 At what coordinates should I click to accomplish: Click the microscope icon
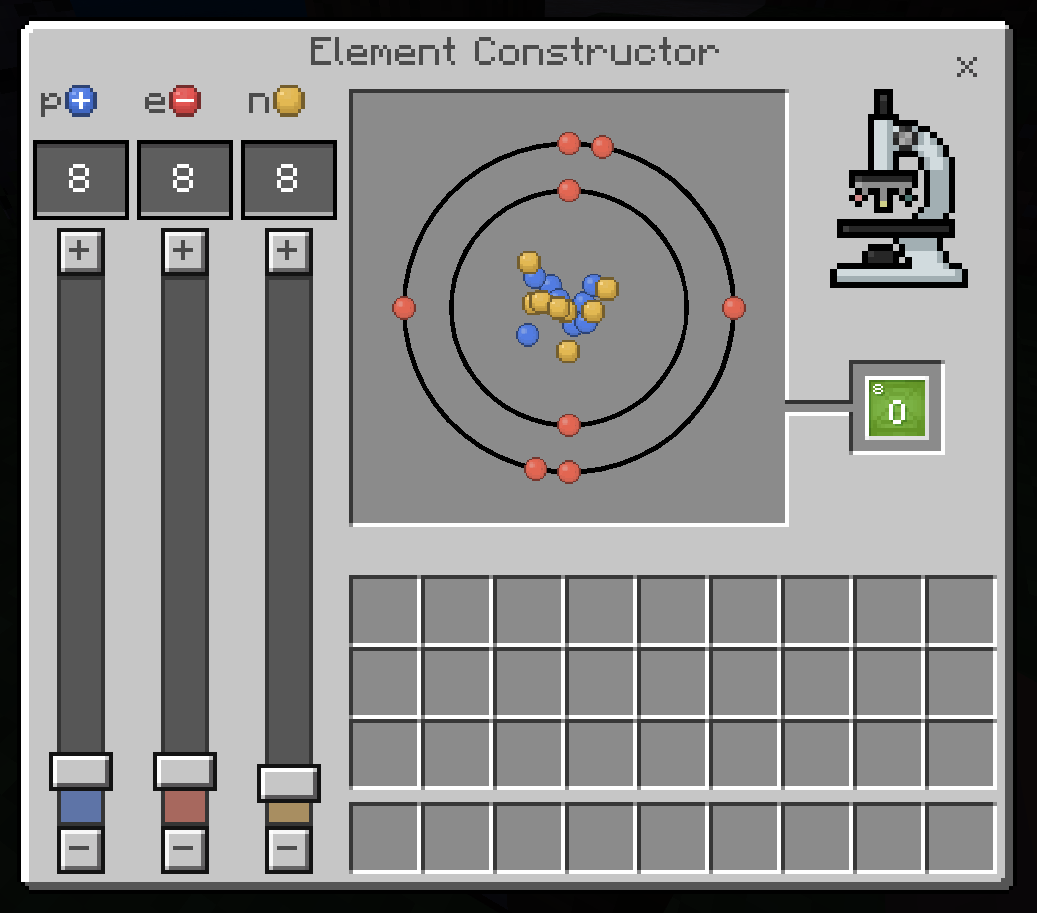click(x=897, y=192)
